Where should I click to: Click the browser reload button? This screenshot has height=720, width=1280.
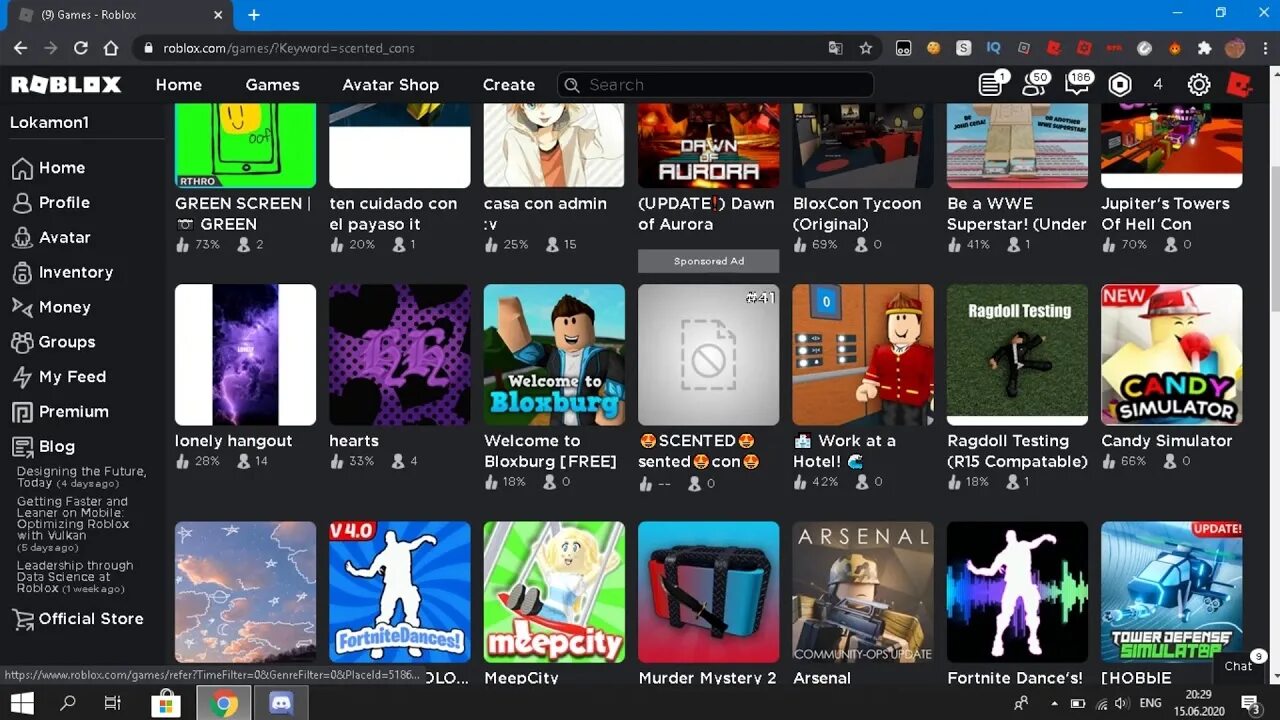click(x=81, y=48)
